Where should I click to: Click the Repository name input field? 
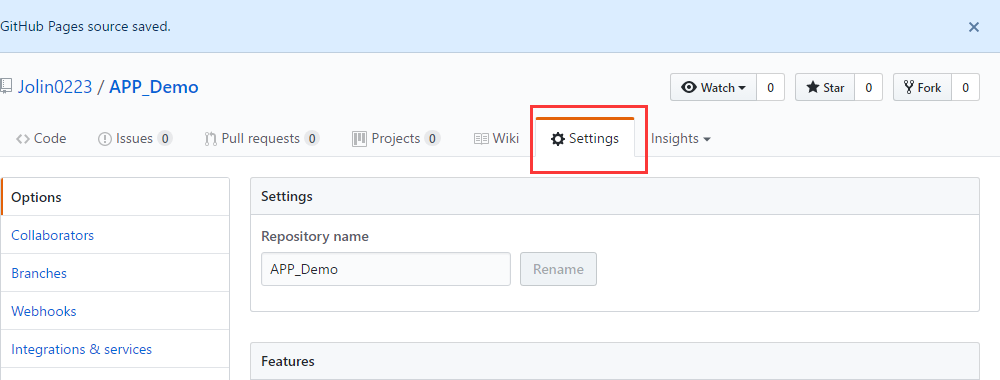tap(386, 269)
